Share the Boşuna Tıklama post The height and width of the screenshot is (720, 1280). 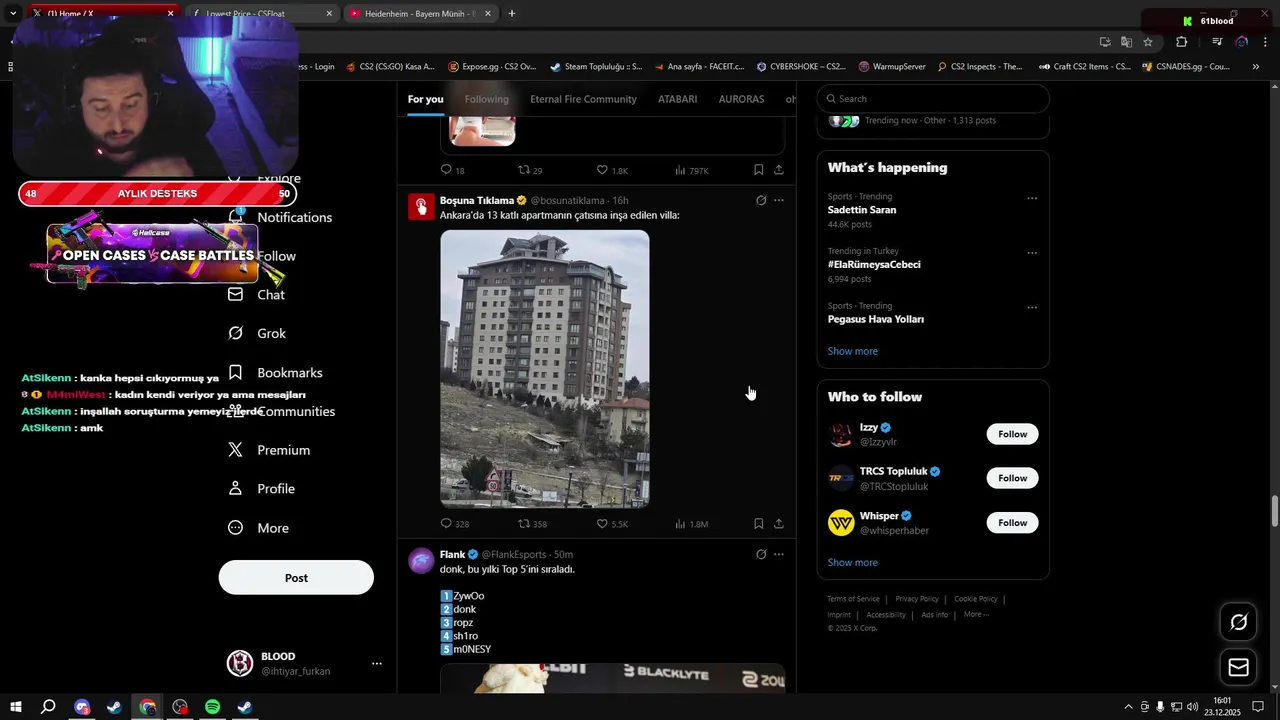(779, 524)
